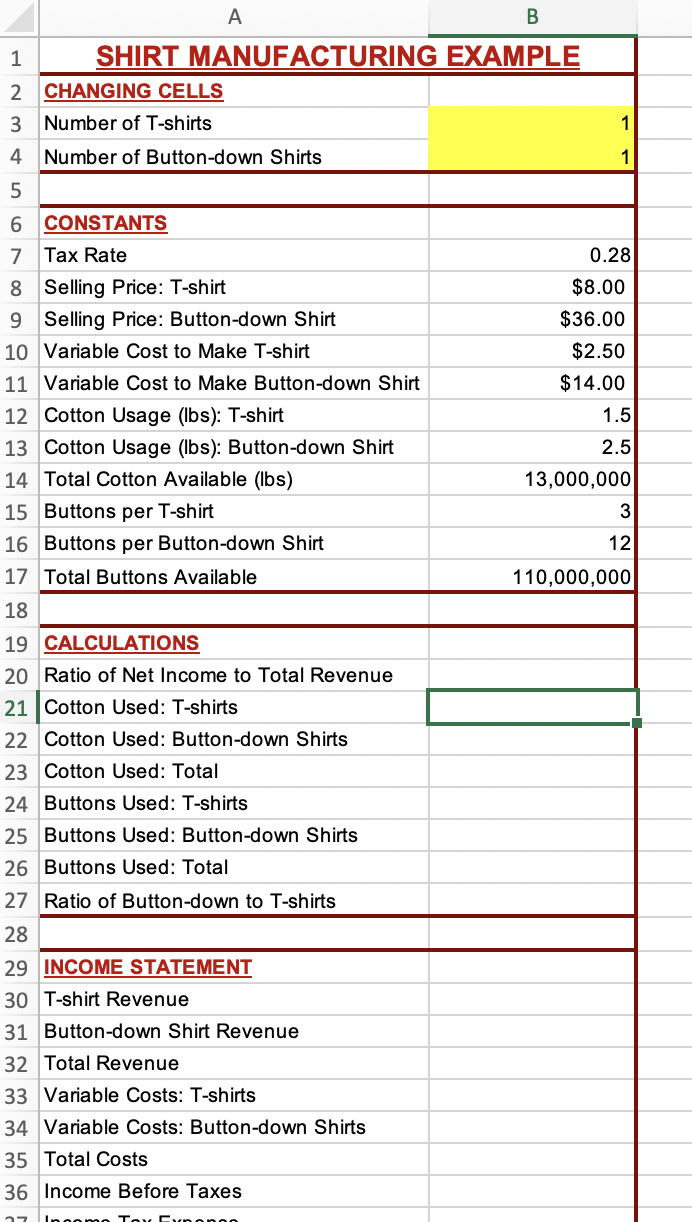Select row 28 header
692x1222 pixels.
pyautogui.click(x=17, y=934)
